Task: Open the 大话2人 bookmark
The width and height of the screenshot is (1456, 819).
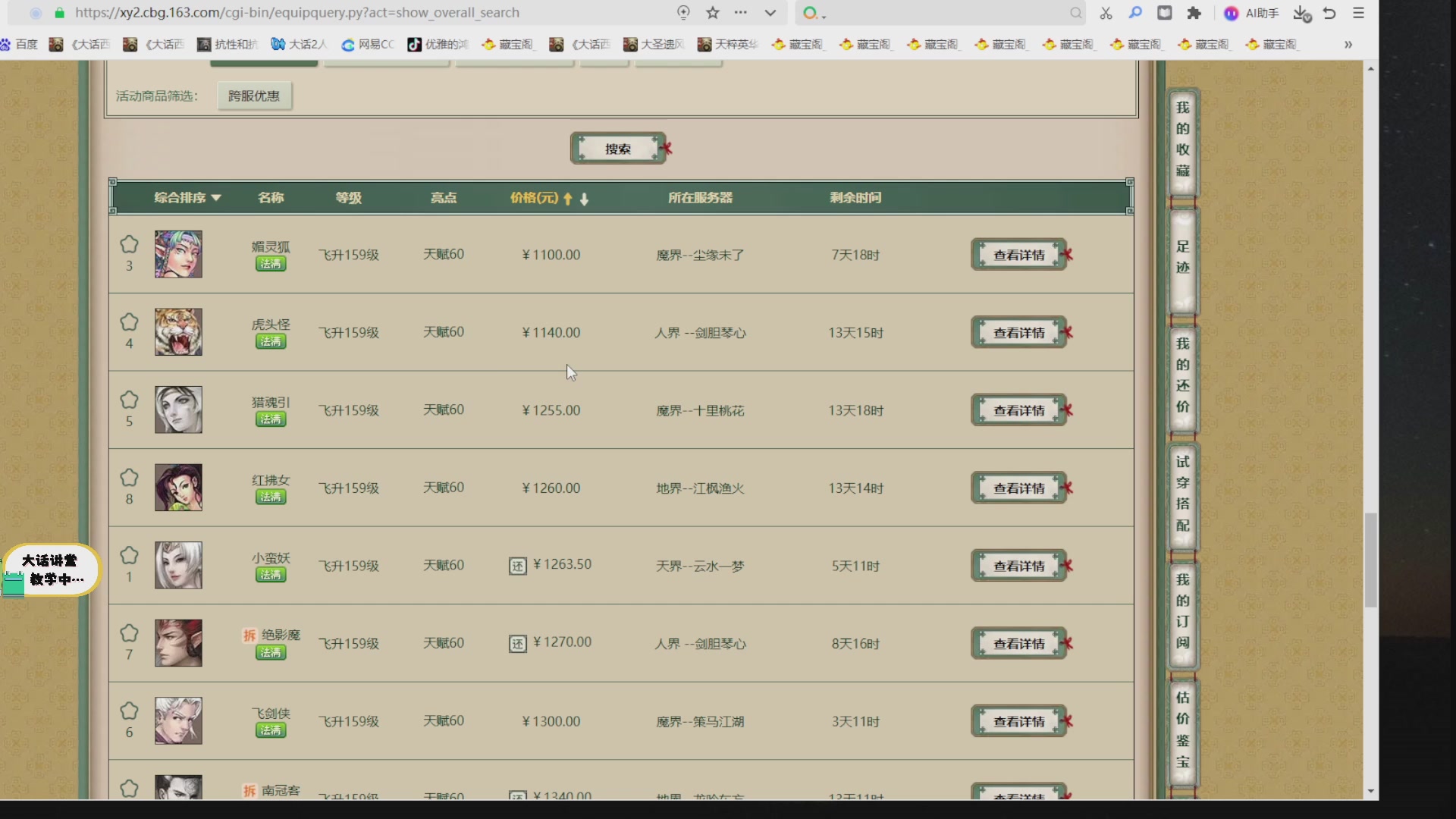Action: click(299, 45)
